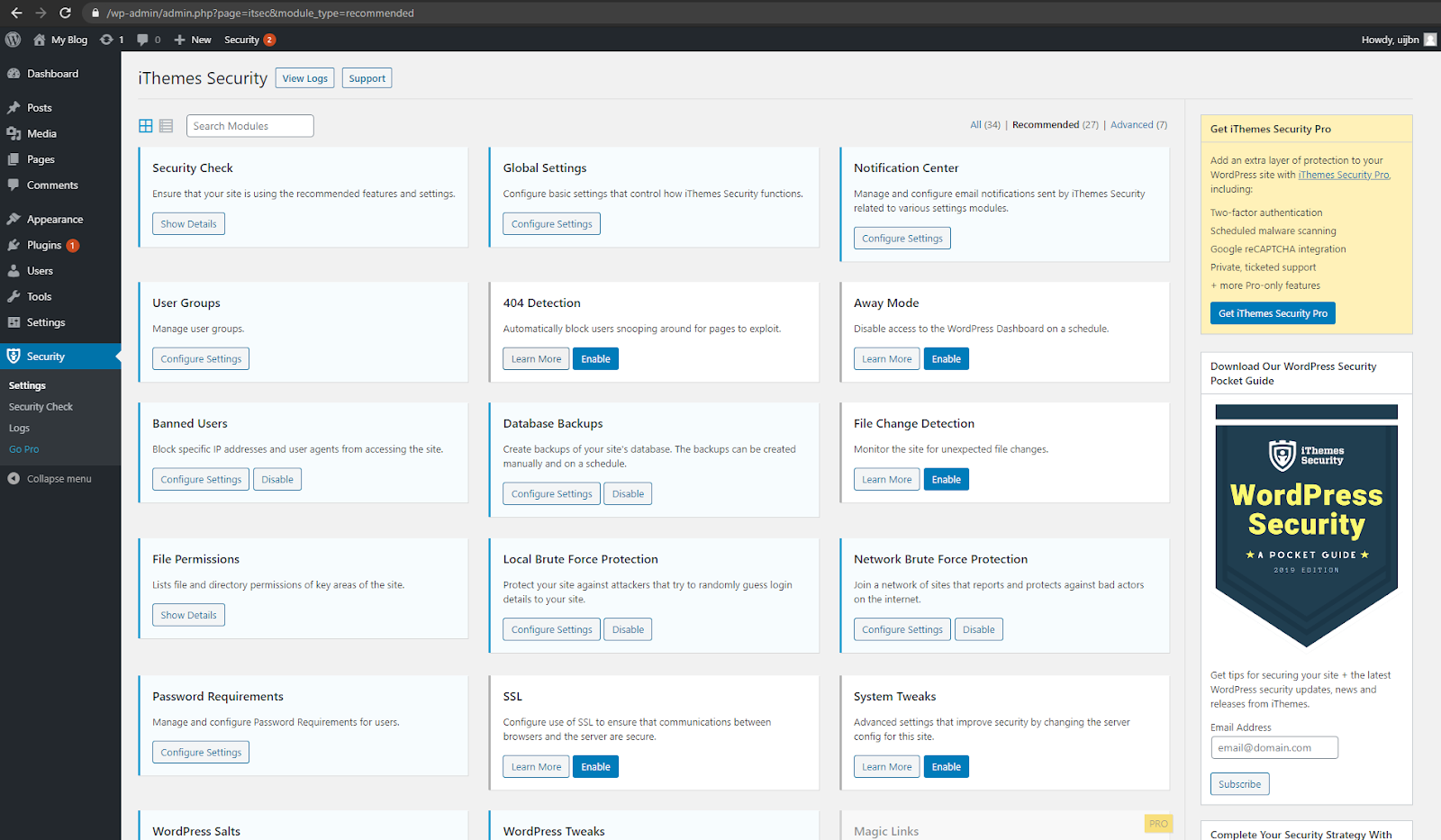The image size is (1441, 840).
Task: Learn More about Away Mode
Action: [886, 359]
